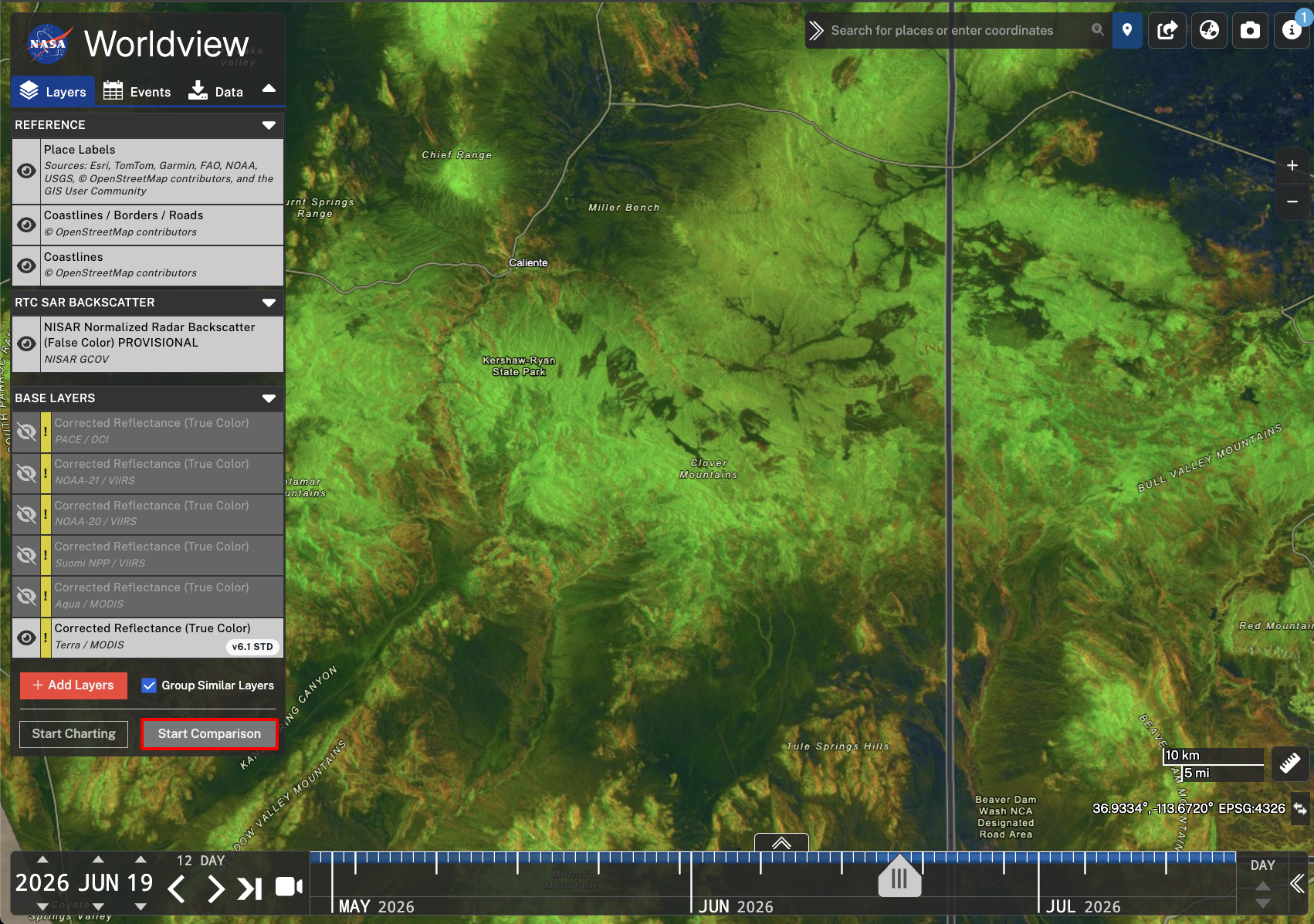This screenshot has width=1314, height=924.
Task: Click the Caliente place label on map
Action: [528, 262]
